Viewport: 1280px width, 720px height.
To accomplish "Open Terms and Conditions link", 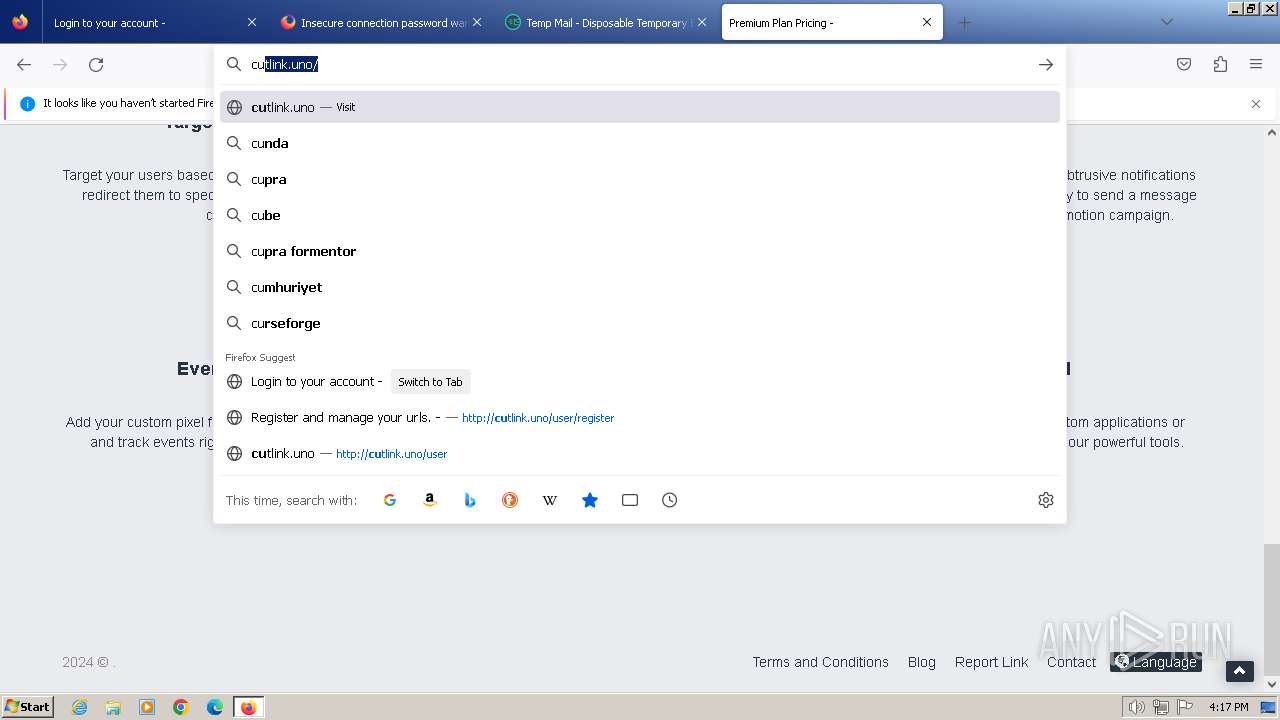I will click(820, 662).
